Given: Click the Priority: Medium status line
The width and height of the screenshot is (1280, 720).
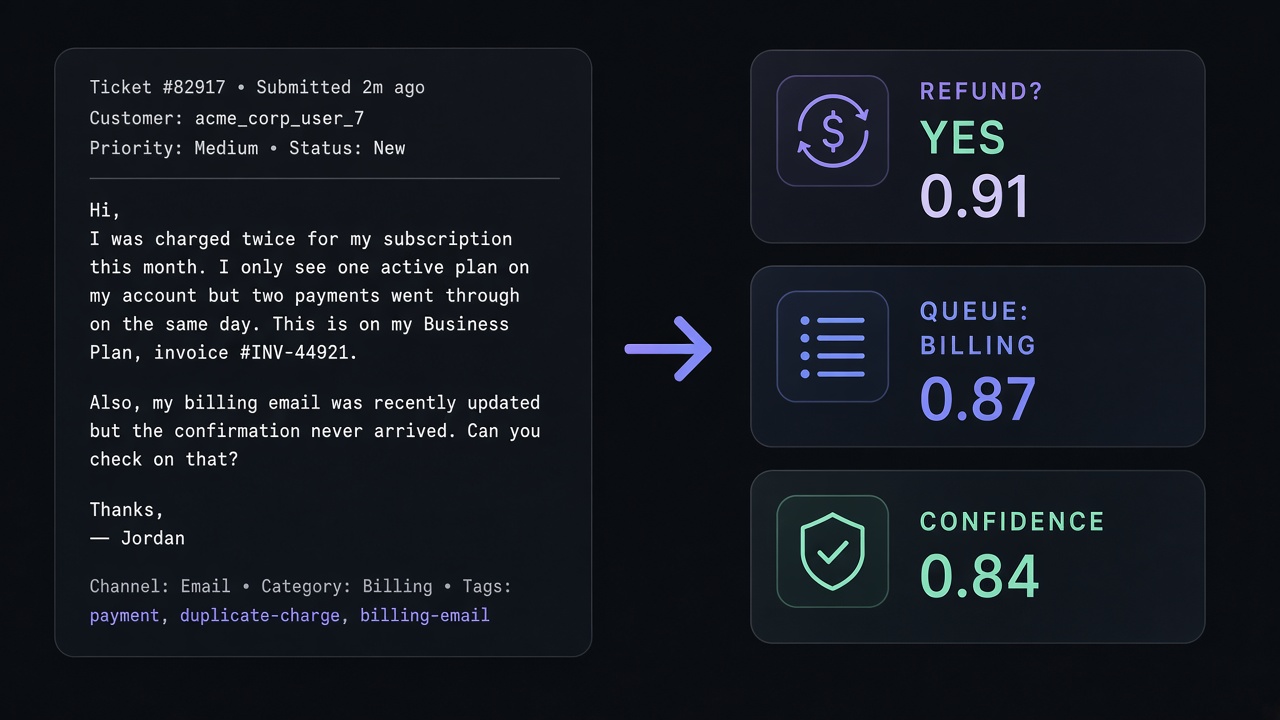Looking at the screenshot, I should pos(247,148).
